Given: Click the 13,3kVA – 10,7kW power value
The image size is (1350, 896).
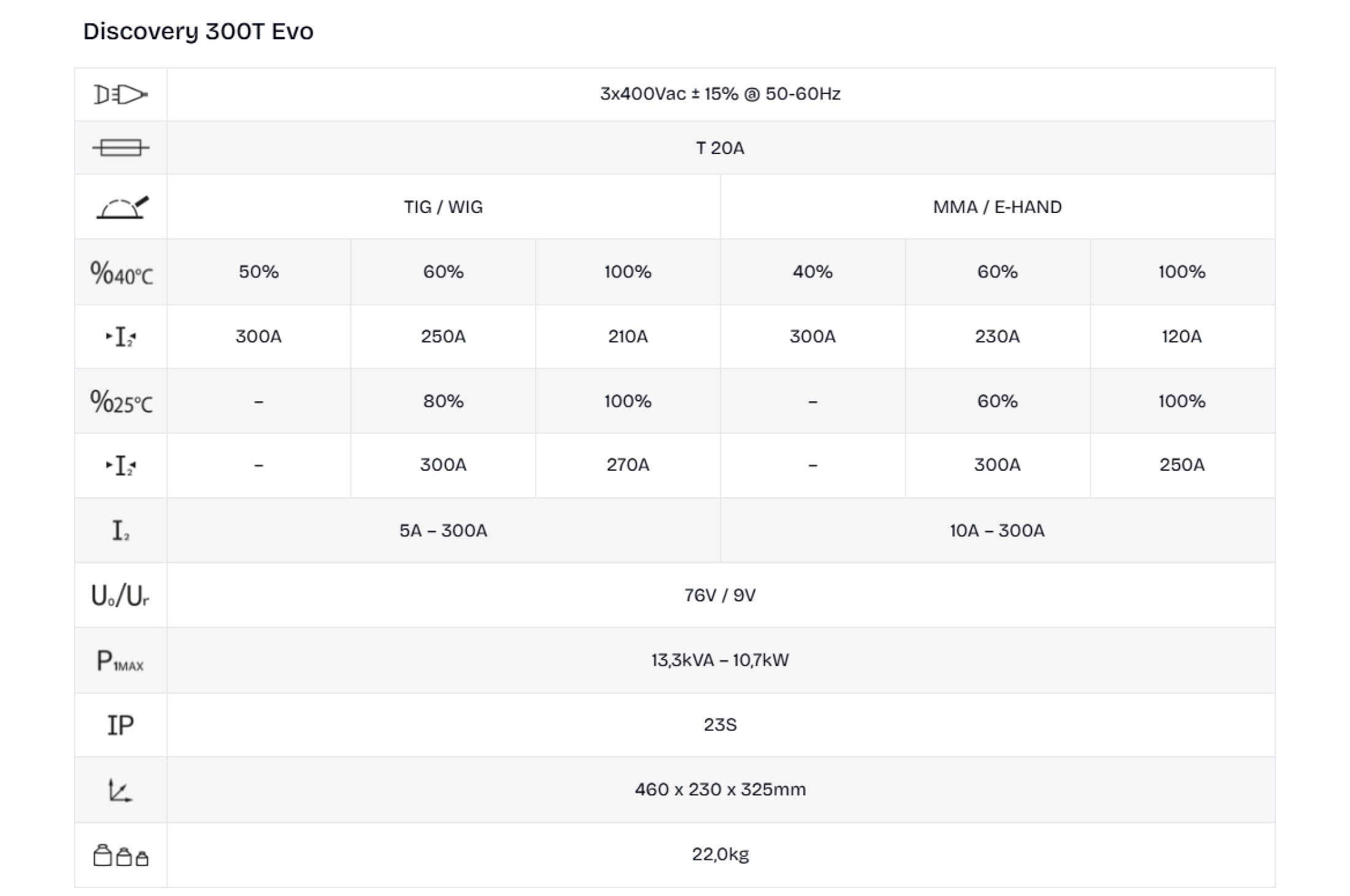Looking at the screenshot, I should pyautogui.click(x=720, y=660).
